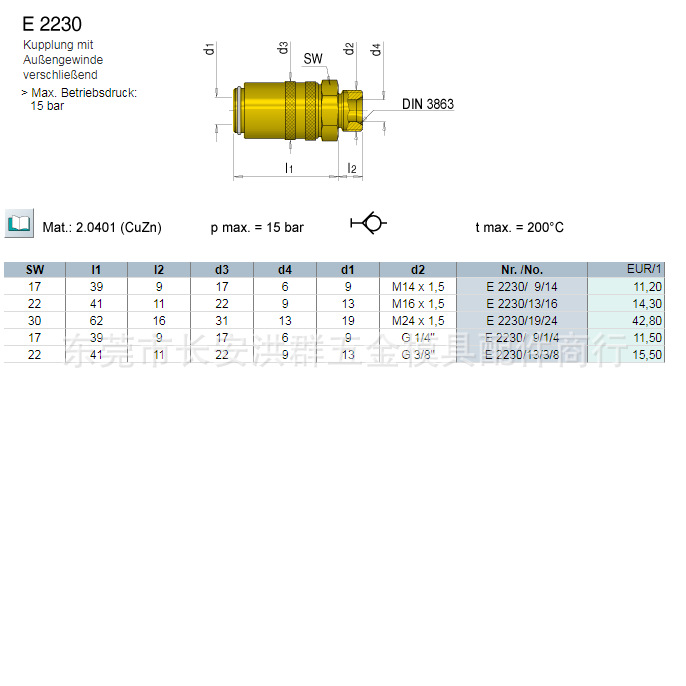Select part number E 2230/ 9/14

pos(522,287)
